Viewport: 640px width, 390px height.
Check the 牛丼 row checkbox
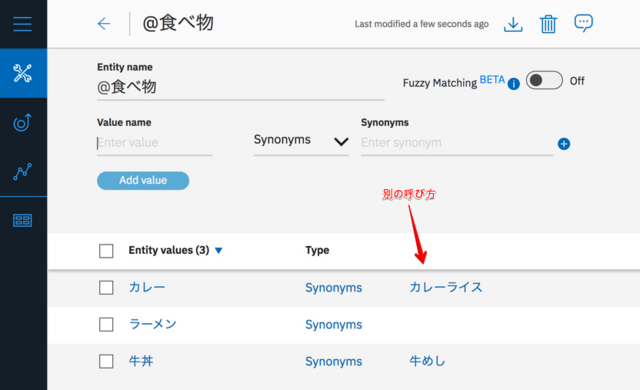(106, 361)
